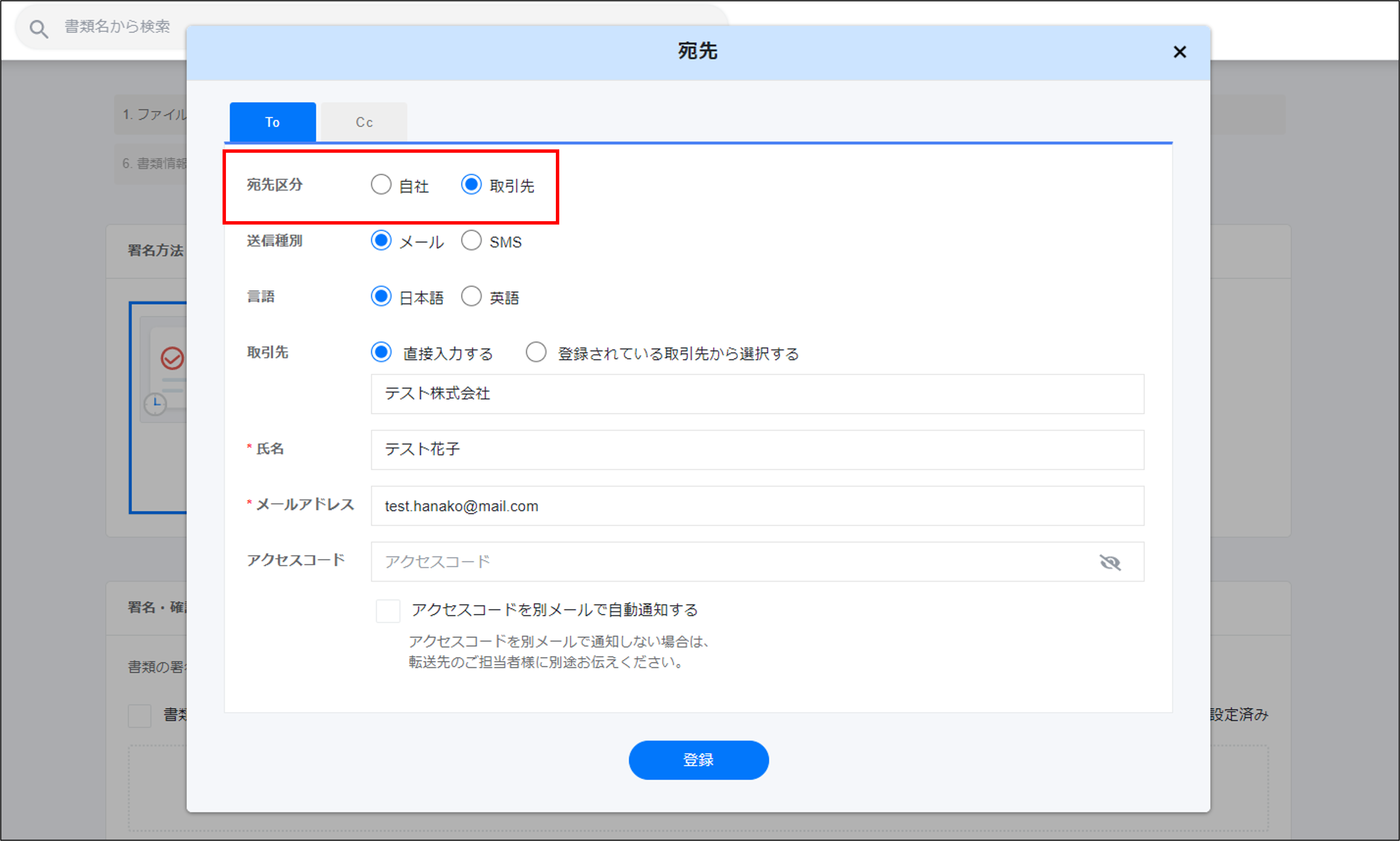Select 日本語 language option

[381, 296]
